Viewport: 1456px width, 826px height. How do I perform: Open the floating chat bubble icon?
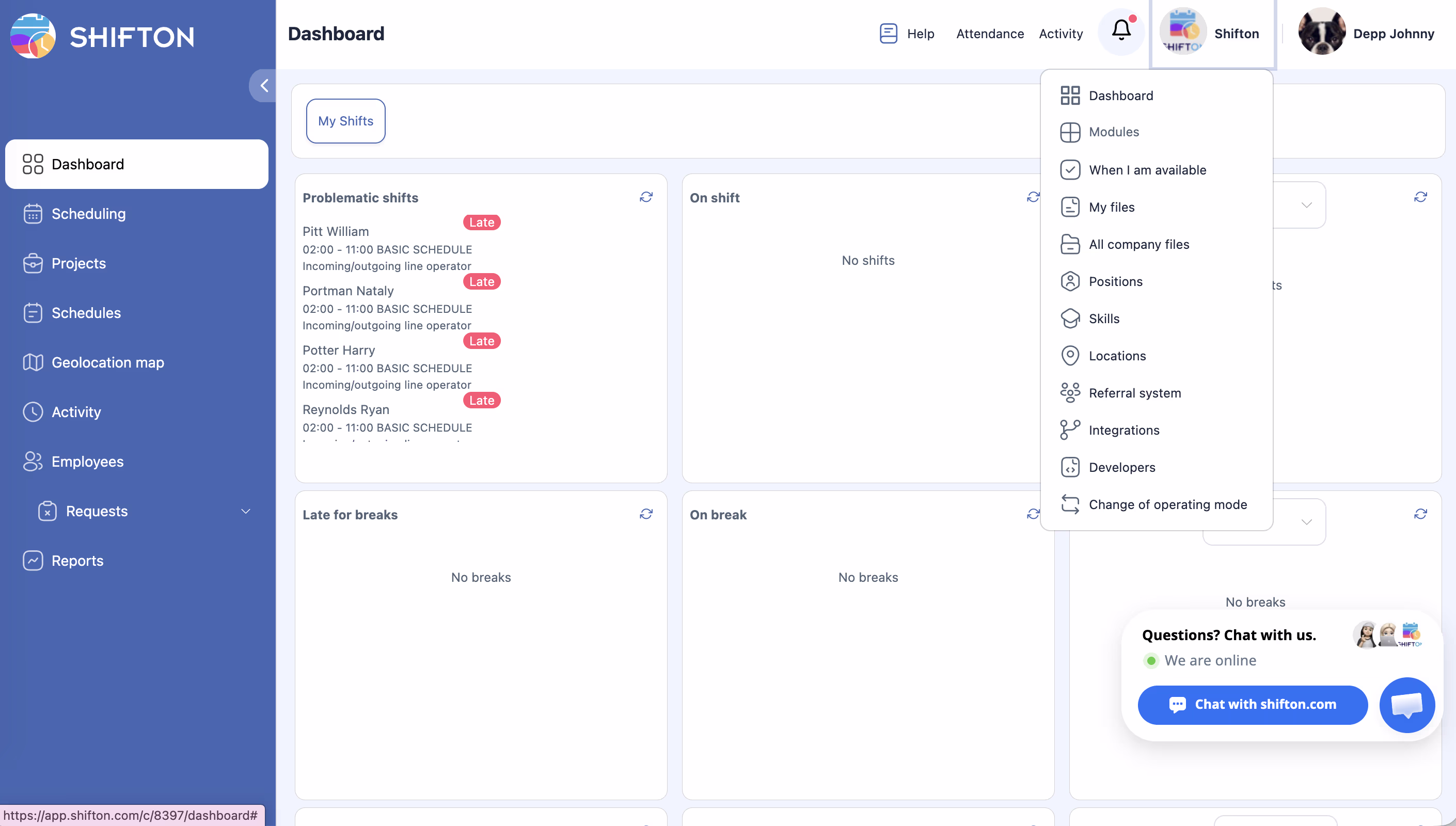pyautogui.click(x=1406, y=705)
